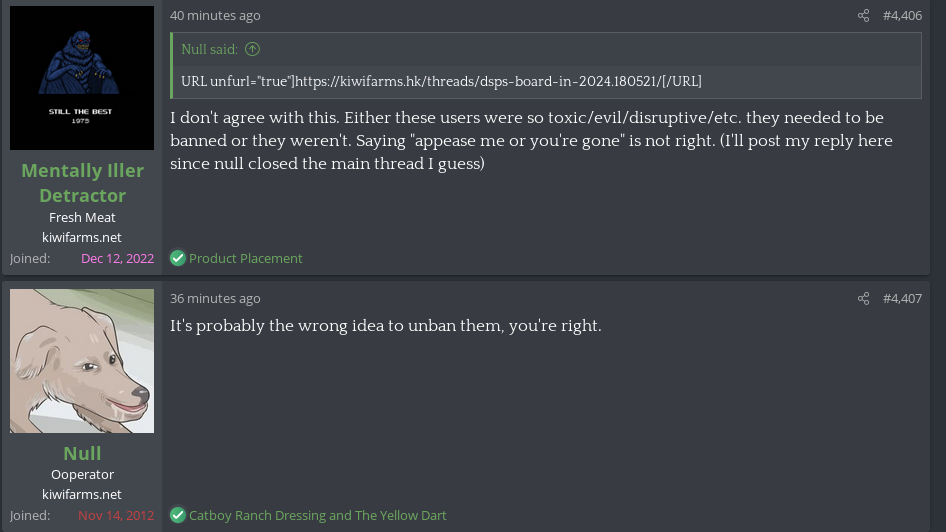Image resolution: width=946 pixels, height=532 pixels.
Task: Click share icon on post #4,406
Action: coord(863,16)
